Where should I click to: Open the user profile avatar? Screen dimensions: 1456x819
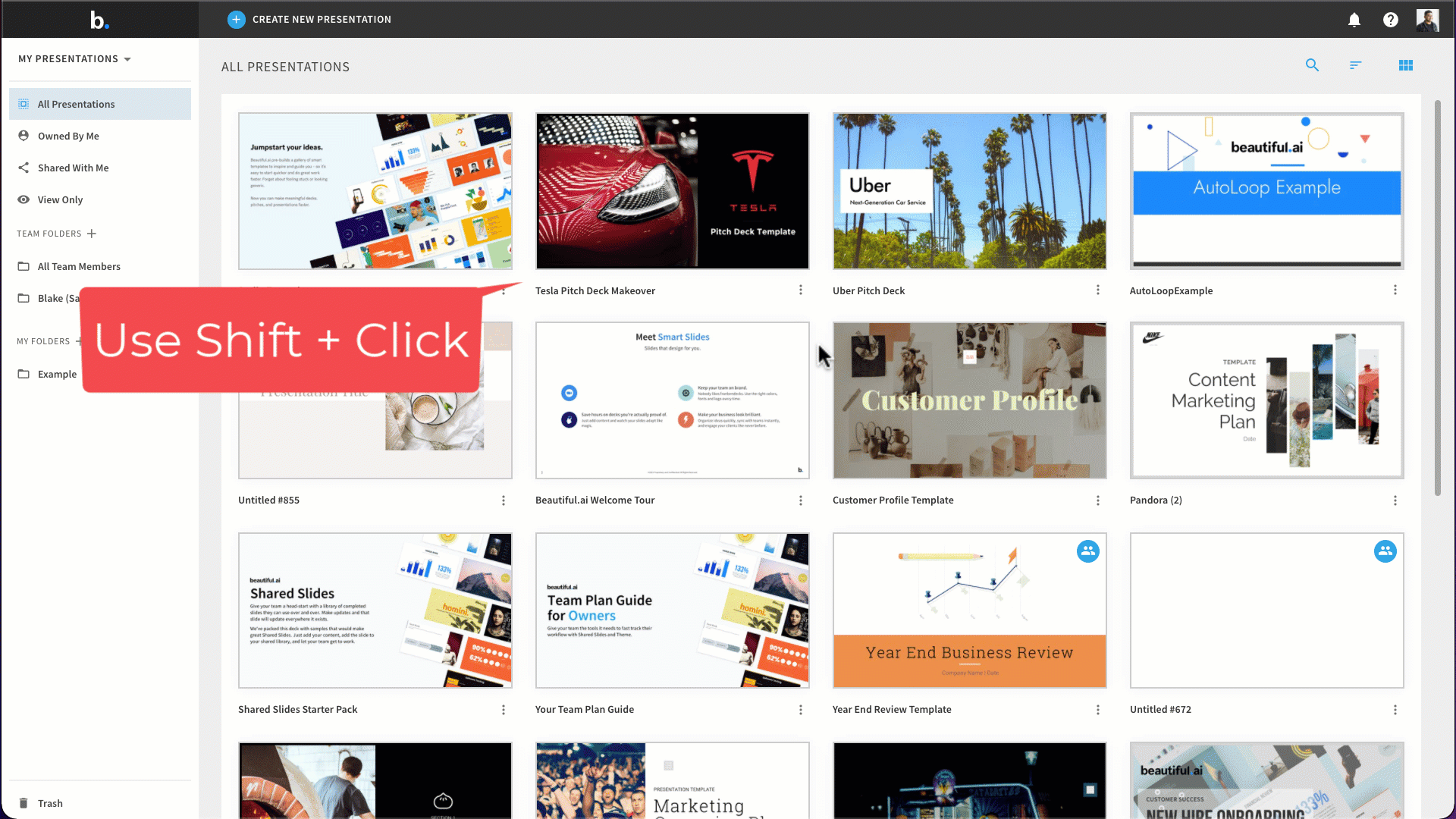pos(1427,20)
